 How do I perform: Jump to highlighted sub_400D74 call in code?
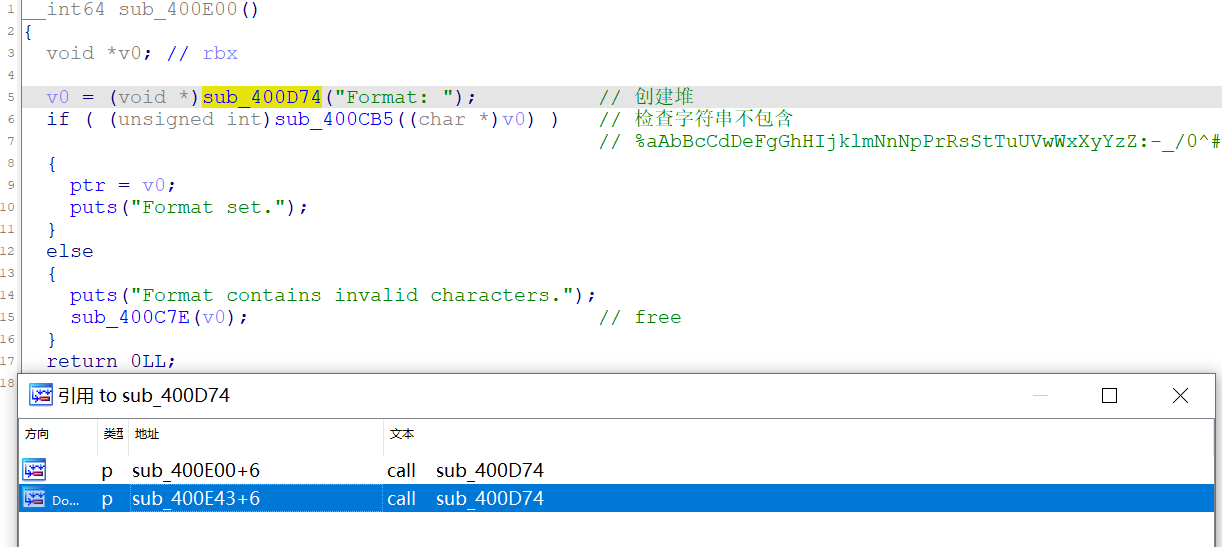tap(261, 97)
